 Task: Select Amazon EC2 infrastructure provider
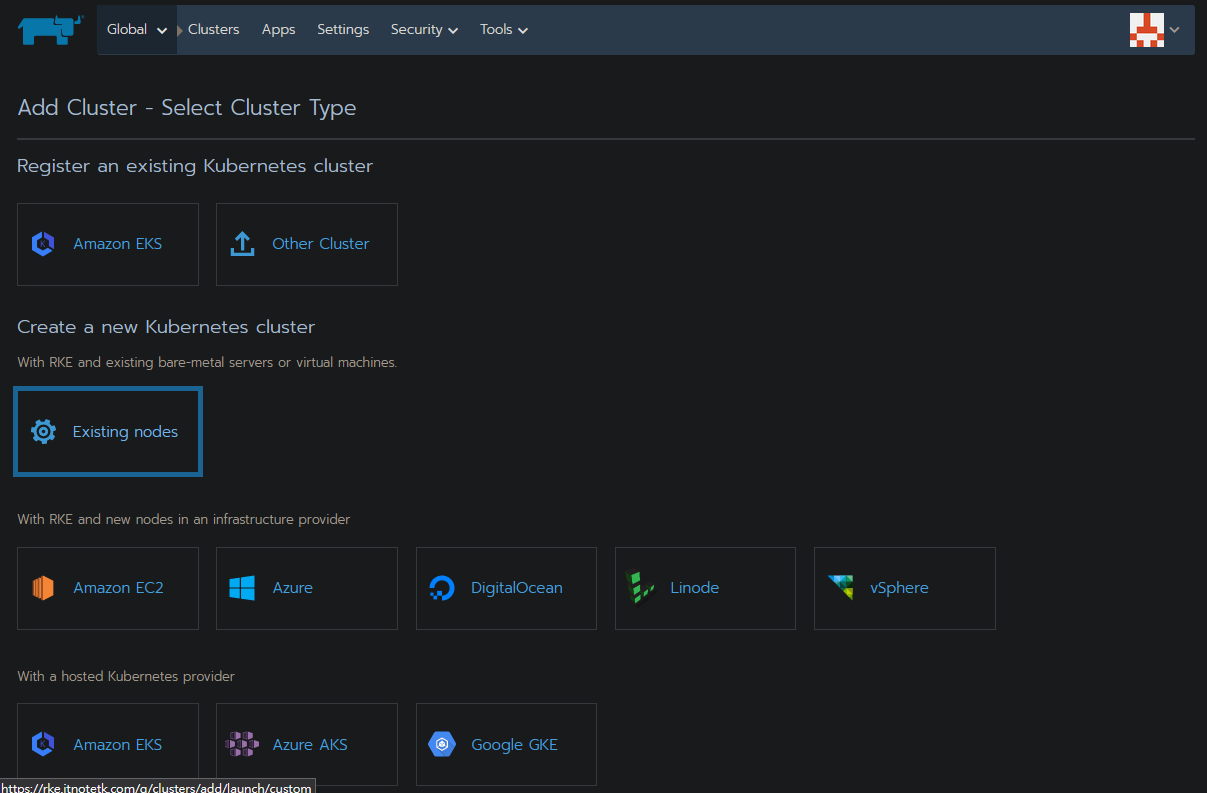pyautogui.click(x=108, y=588)
